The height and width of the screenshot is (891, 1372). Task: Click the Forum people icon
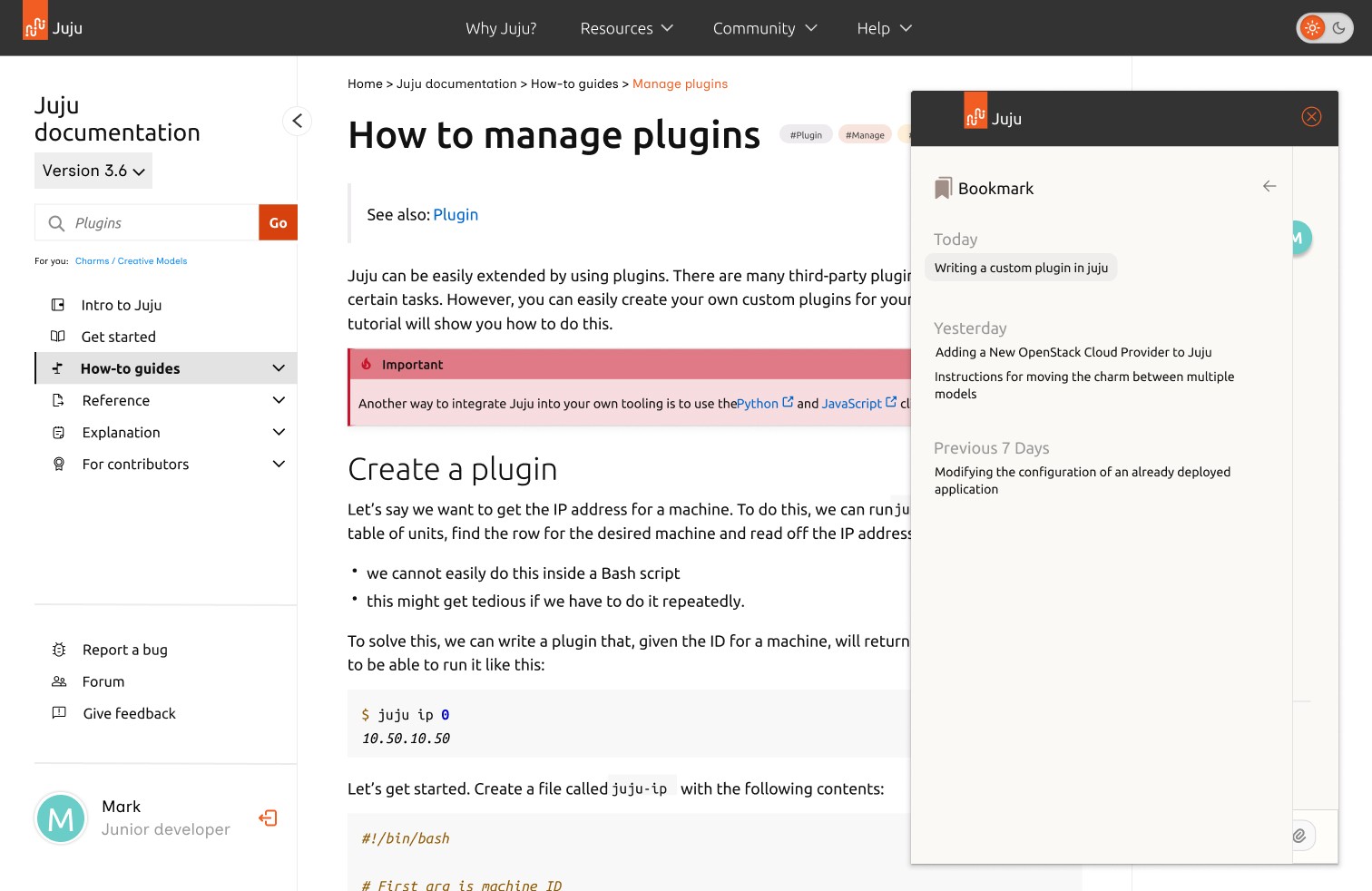pyautogui.click(x=59, y=681)
